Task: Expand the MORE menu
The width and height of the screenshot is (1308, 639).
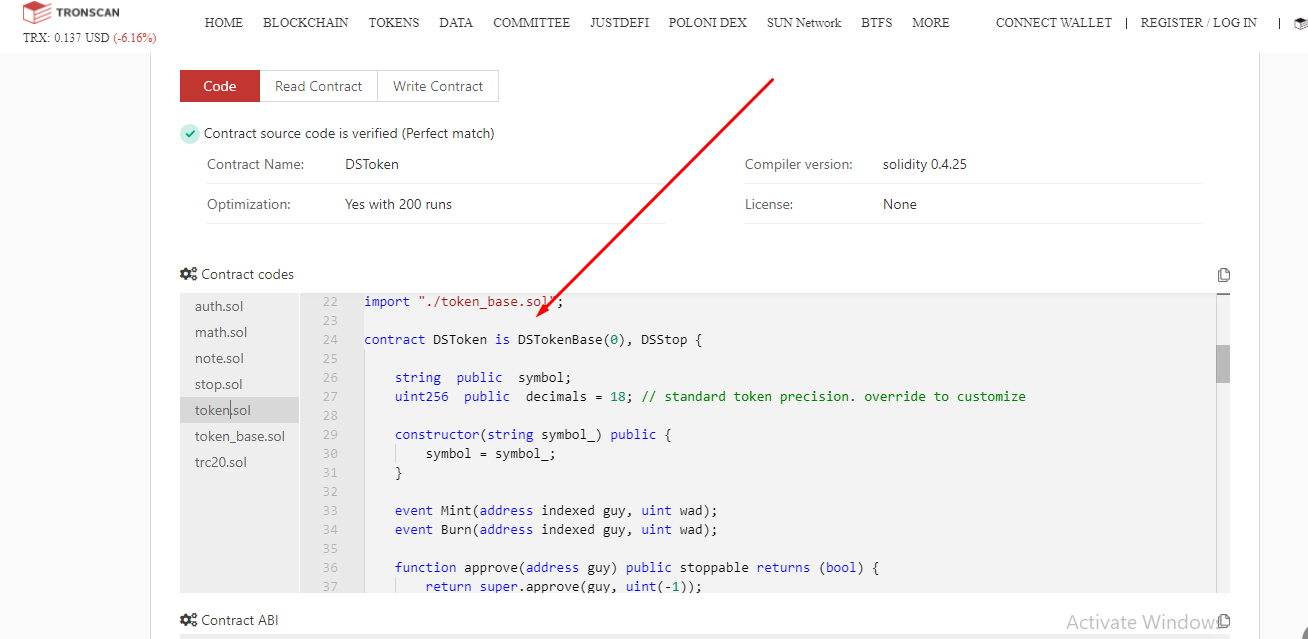Action: point(931,23)
